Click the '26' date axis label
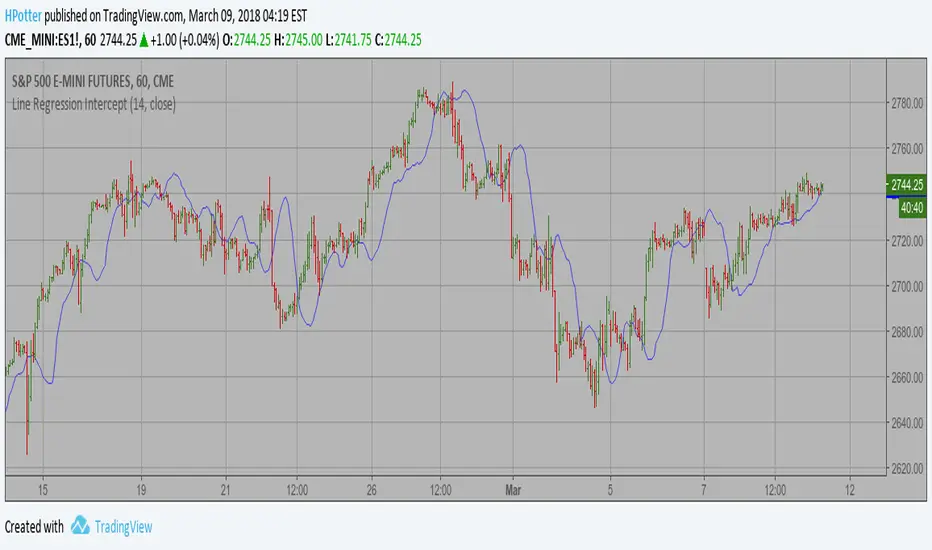Viewport: 932px width, 550px height. tap(371, 490)
